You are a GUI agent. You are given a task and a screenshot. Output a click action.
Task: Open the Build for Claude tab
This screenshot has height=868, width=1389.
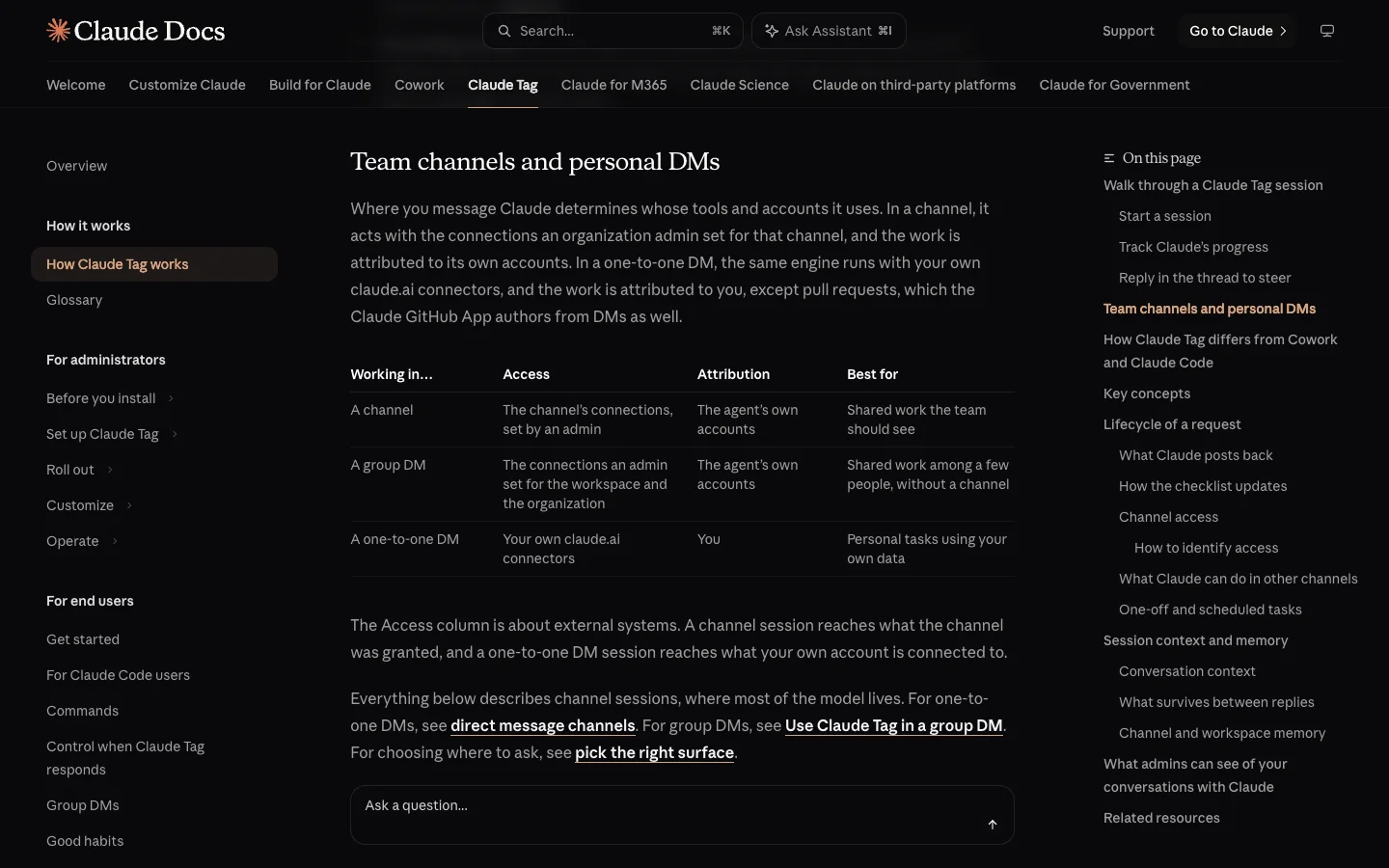pos(320,85)
